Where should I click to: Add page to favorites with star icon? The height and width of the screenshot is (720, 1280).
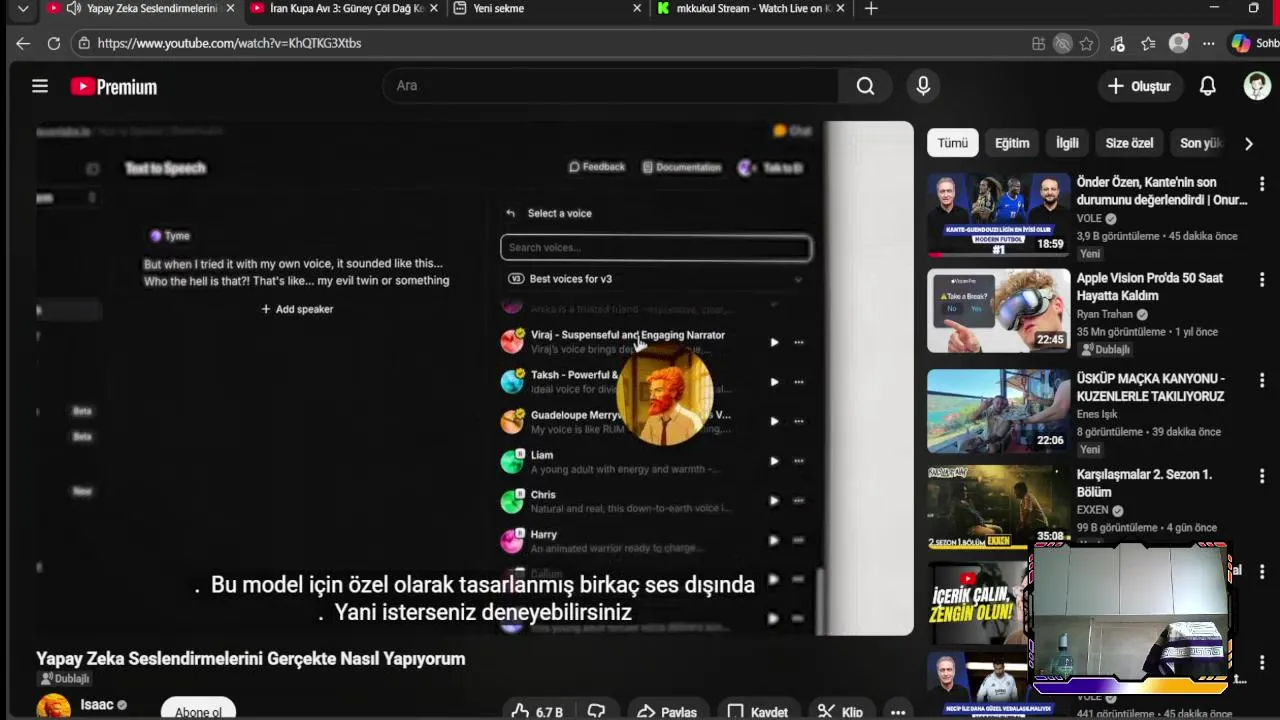point(1086,43)
